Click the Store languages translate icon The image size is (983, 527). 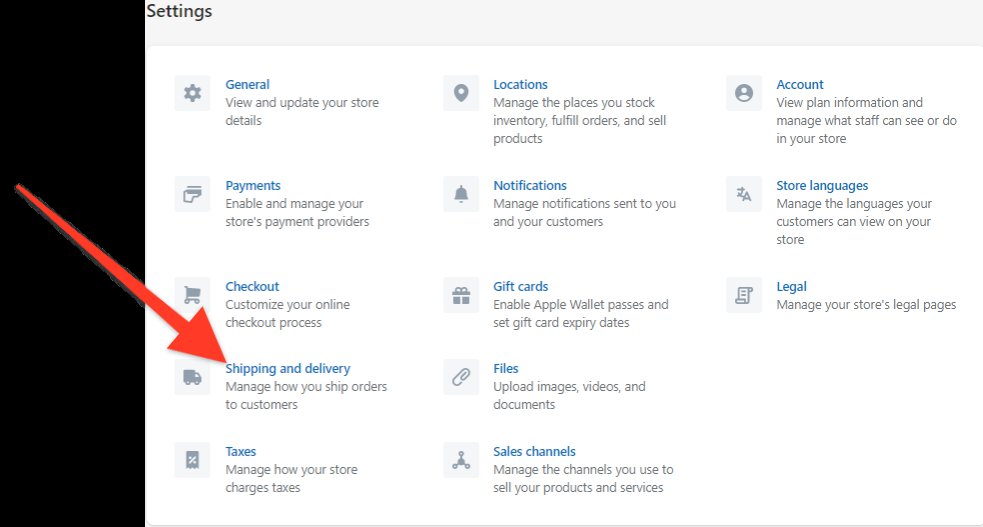743,194
